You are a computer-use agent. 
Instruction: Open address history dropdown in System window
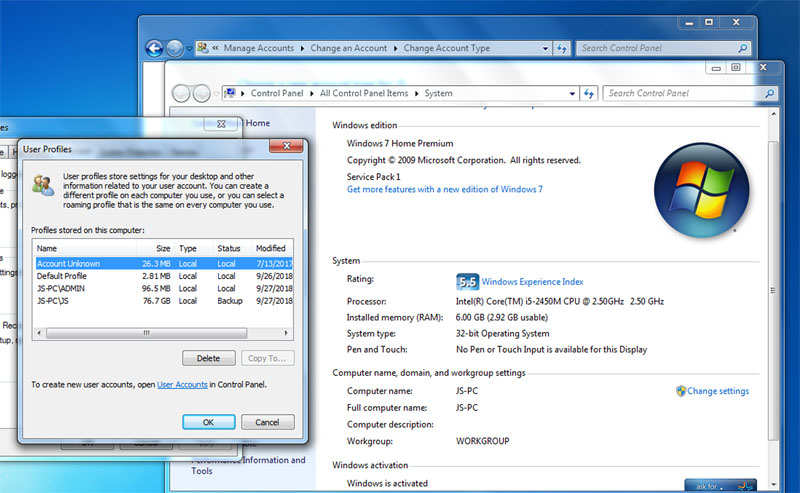point(572,93)
